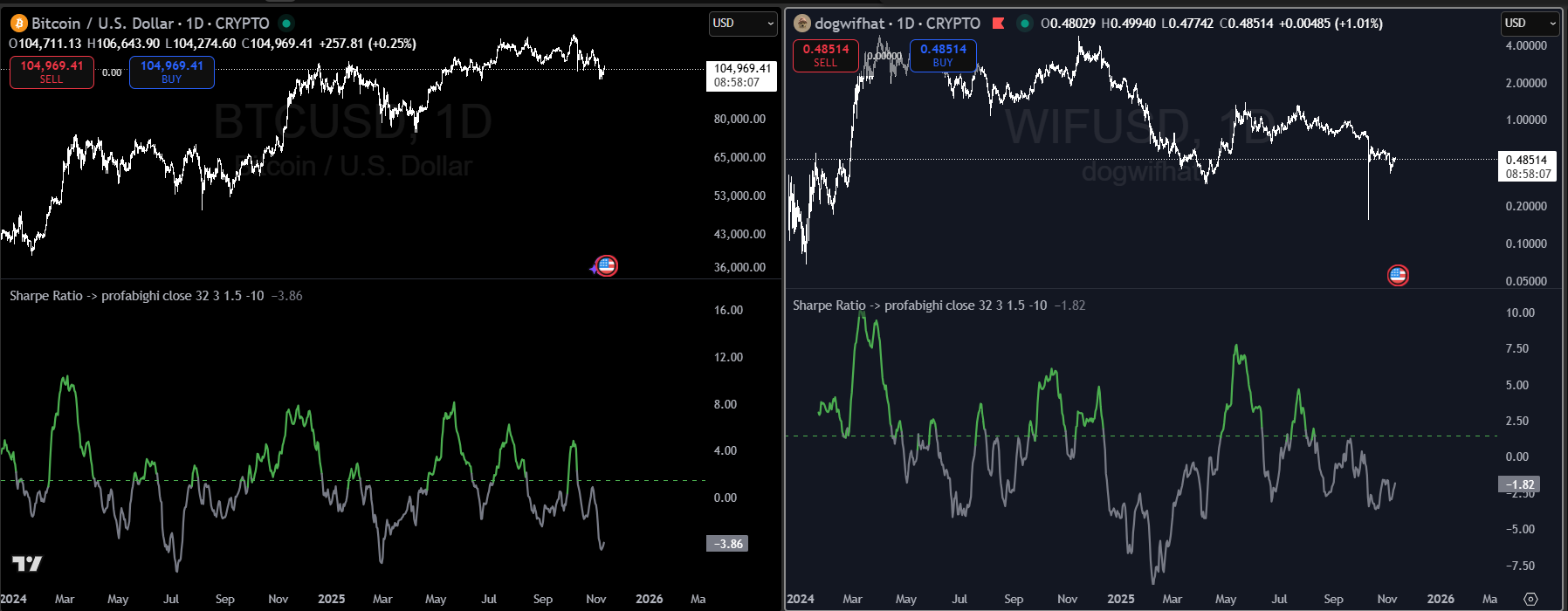The height and width of the screenshot is (611, 1568).
Task: Click the -3.86 indicator value in Bitcoin legend
Action: (x=287, y=296)
